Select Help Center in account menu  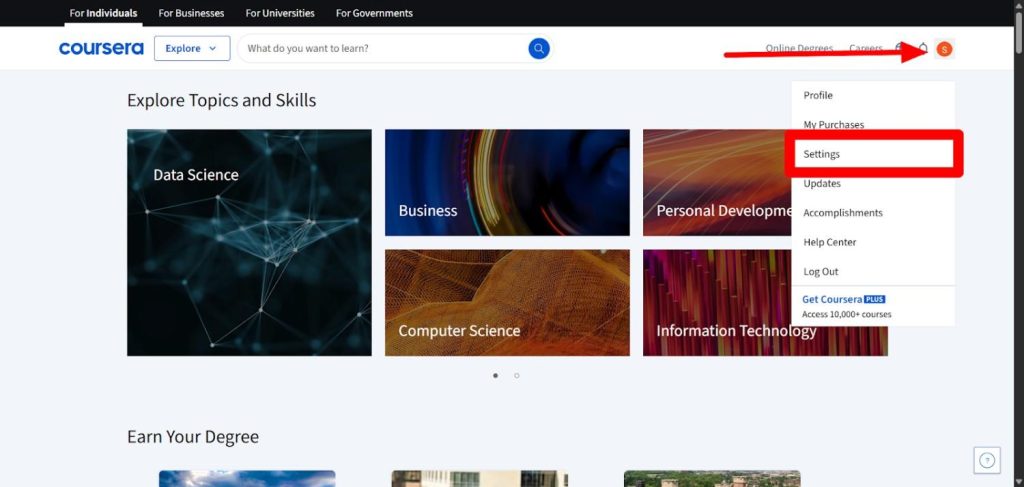tap(873, 242)
